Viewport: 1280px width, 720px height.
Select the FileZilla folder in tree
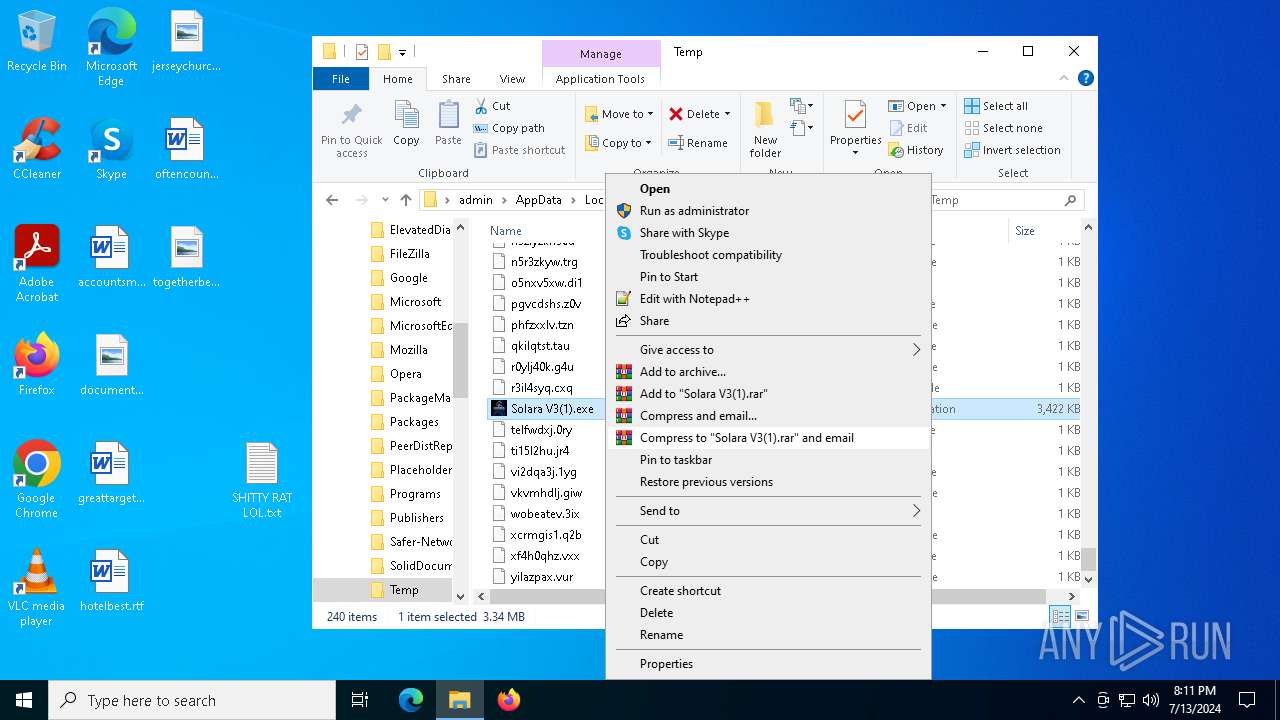pyautogui.click(x=409, y=254)
